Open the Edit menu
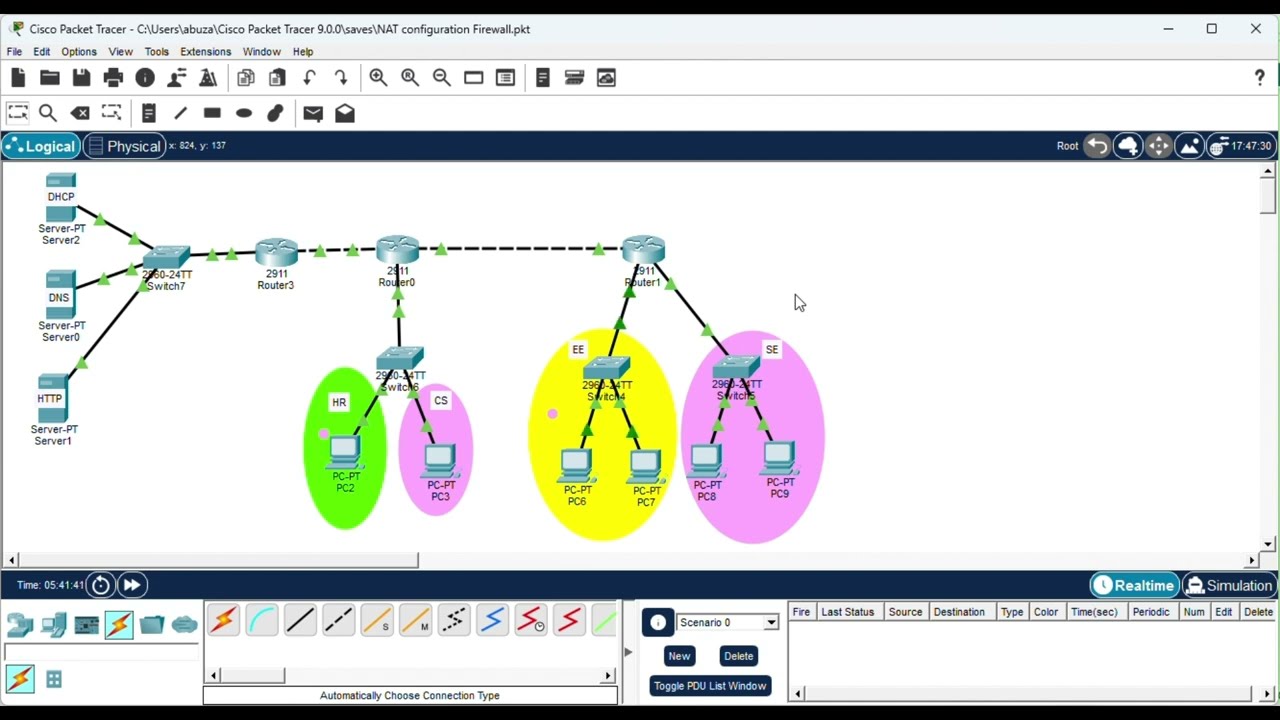Image resolution: width=1280 pixels, height=720 pixels. click(x=42, y=52)
